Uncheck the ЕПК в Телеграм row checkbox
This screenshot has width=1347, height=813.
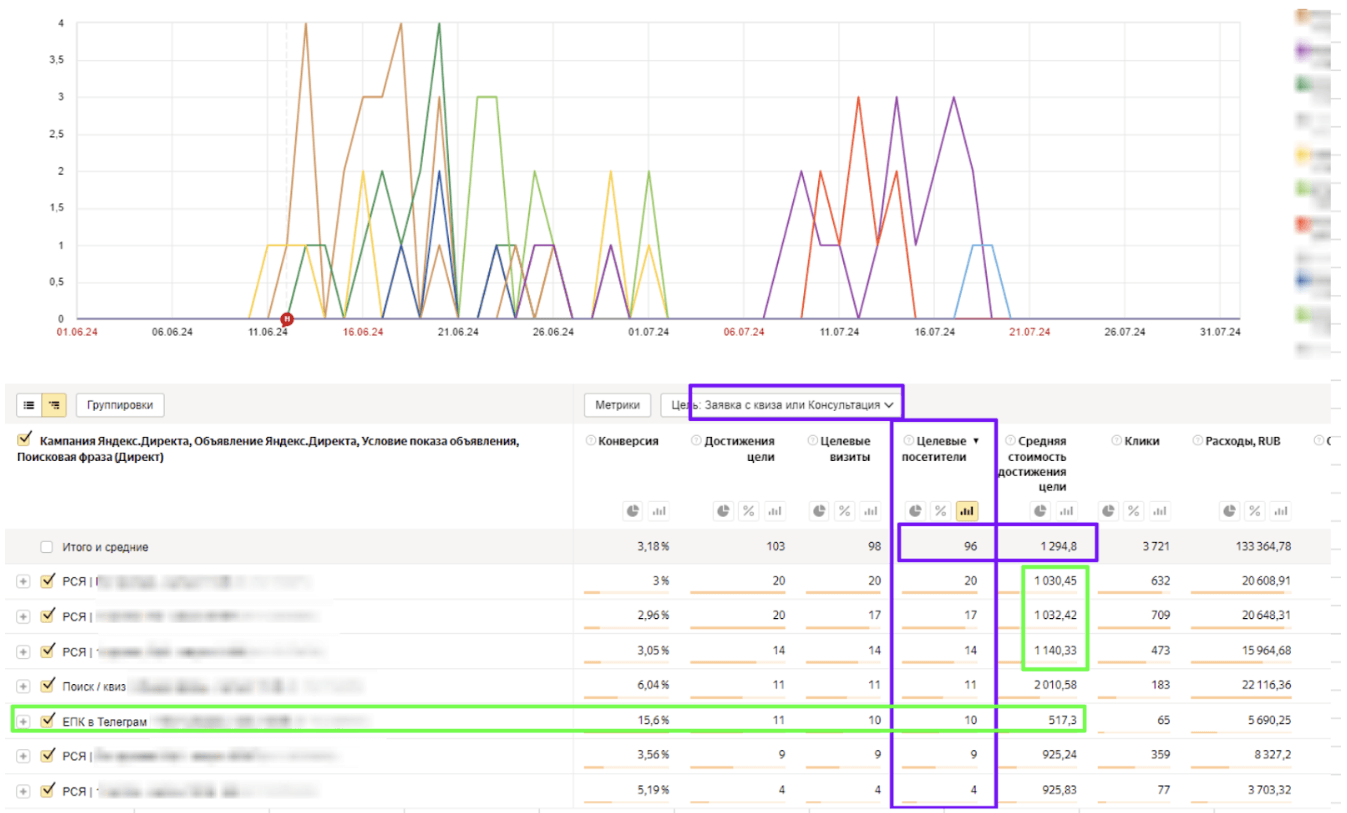(47, 720)
